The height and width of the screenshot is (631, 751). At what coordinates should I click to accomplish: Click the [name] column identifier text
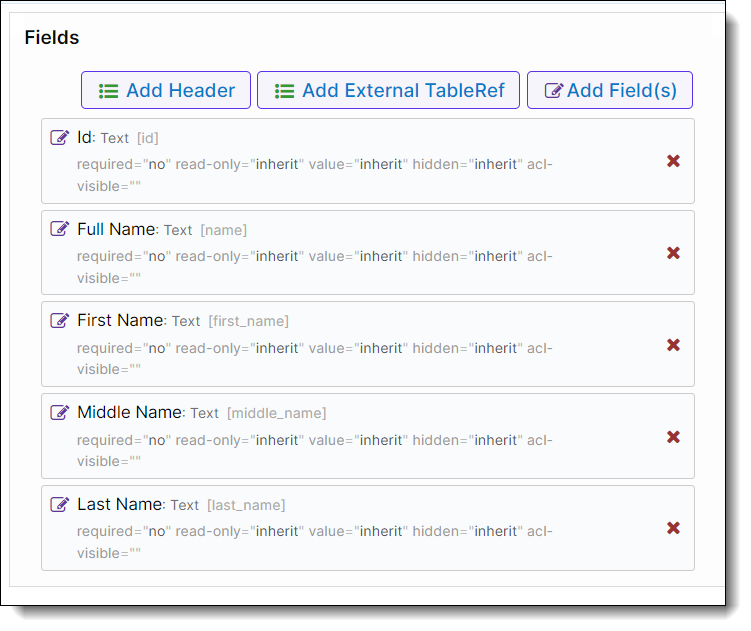coord(224,230)
